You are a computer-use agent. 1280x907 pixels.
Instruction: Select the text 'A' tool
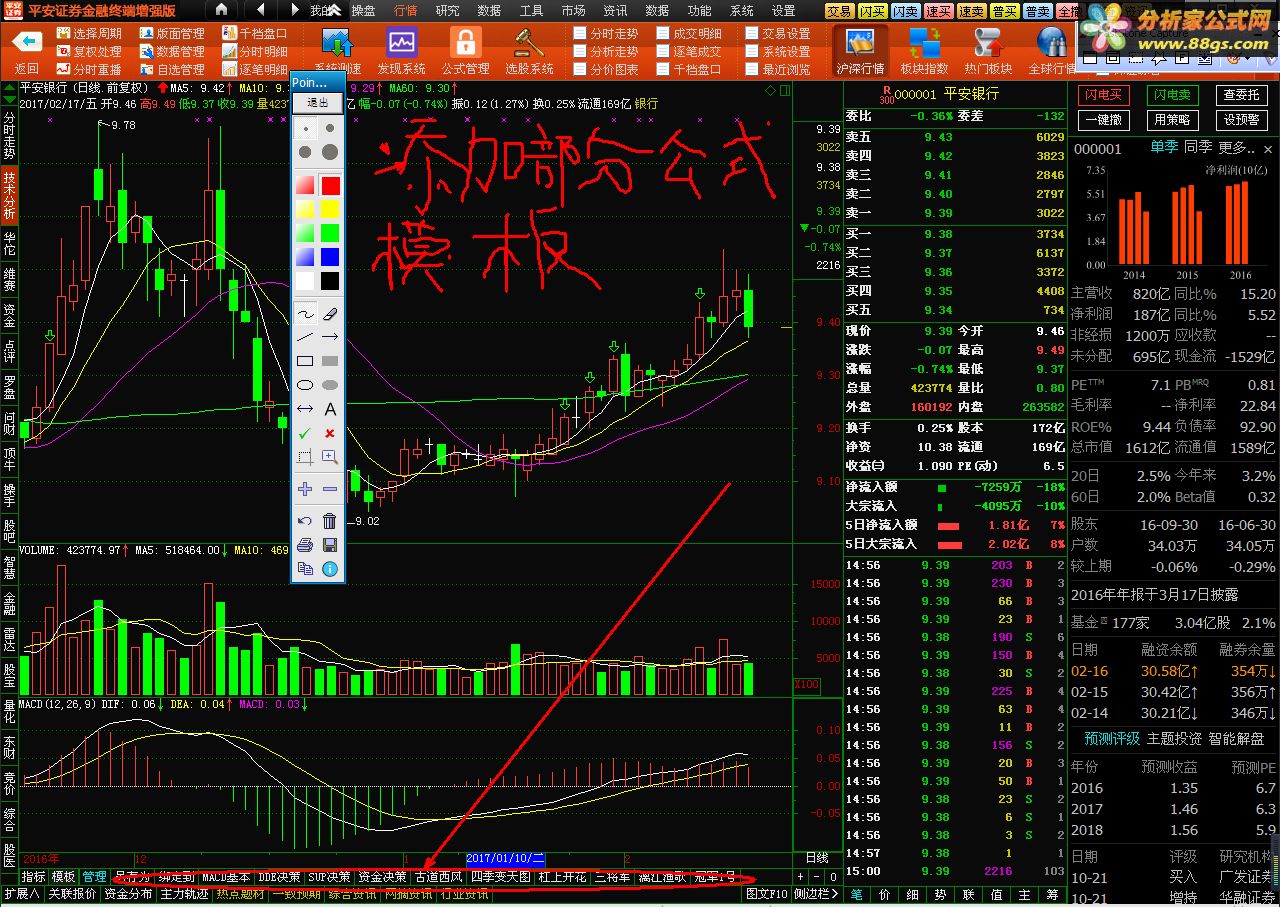[x=330, y=409]
